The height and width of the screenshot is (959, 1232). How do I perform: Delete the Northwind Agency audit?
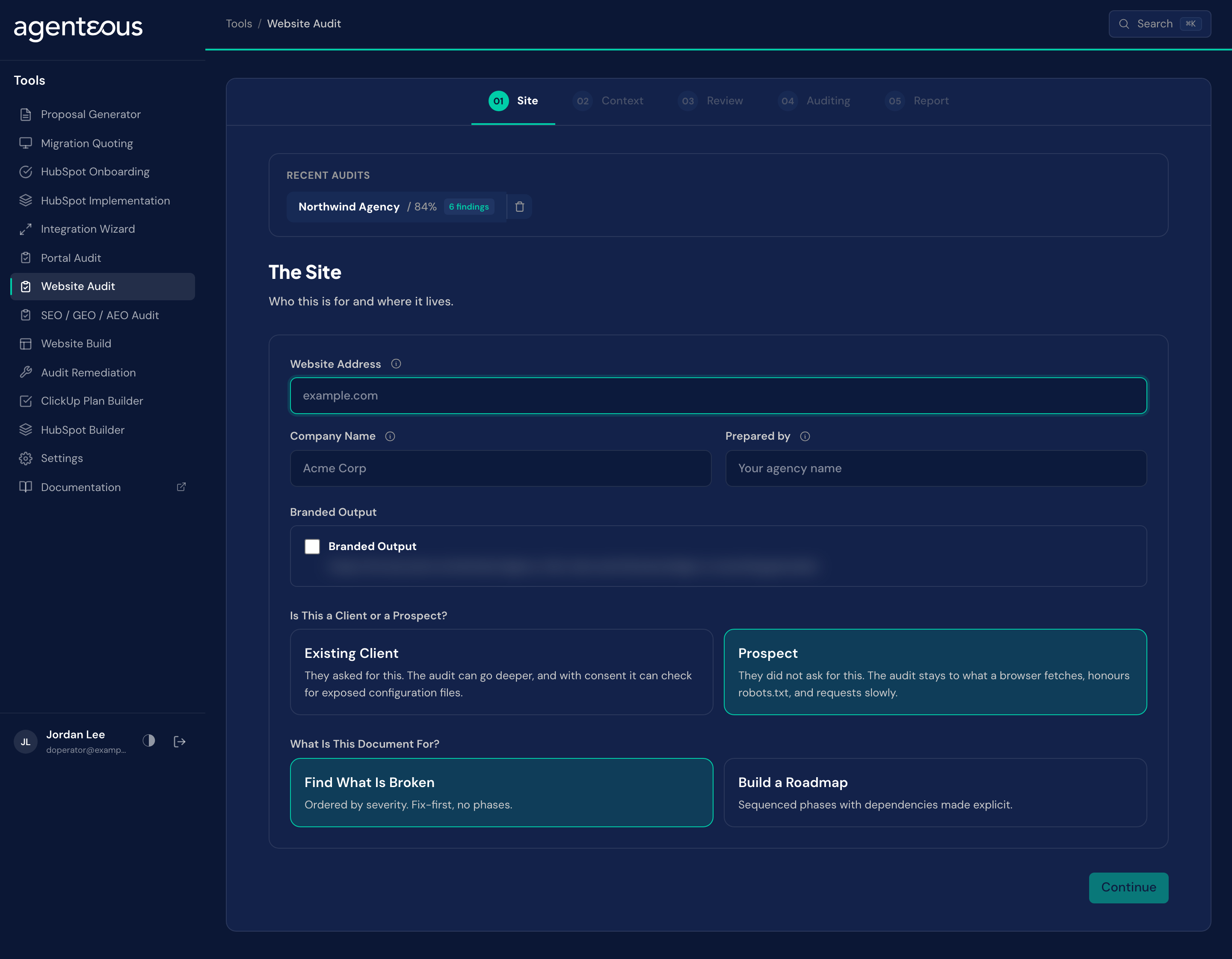[x=520, y=207]
